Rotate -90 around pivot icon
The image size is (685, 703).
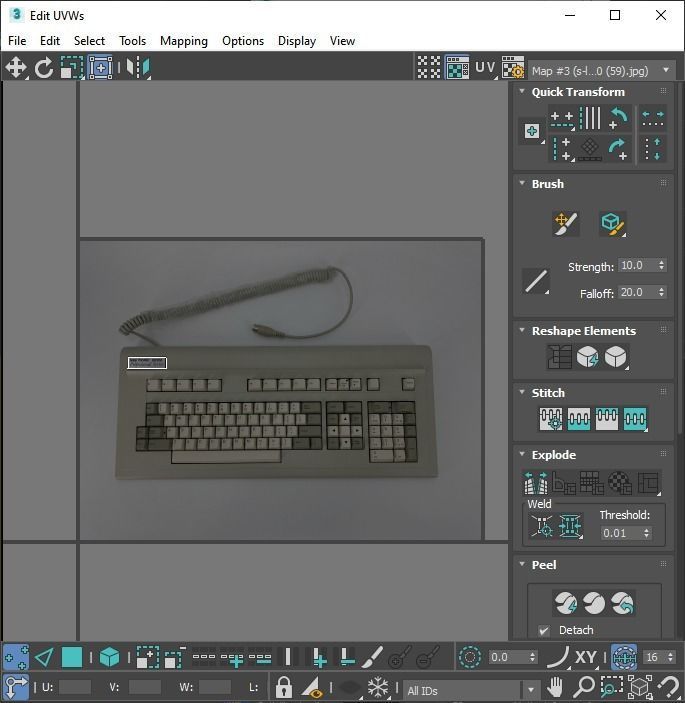pyautogui.click(x=619, y=119)
